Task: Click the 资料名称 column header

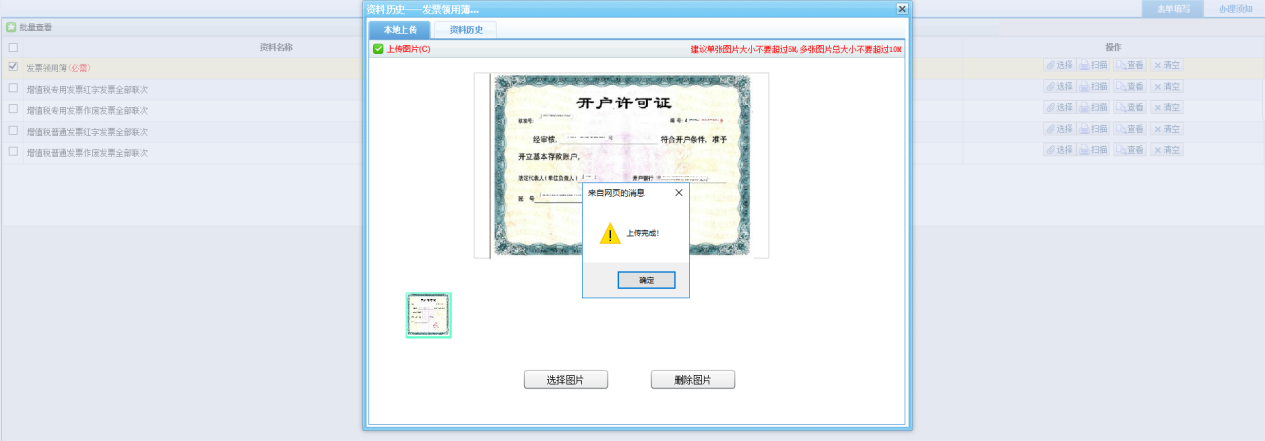Action: pyautogui.click(x=276, y=47)
